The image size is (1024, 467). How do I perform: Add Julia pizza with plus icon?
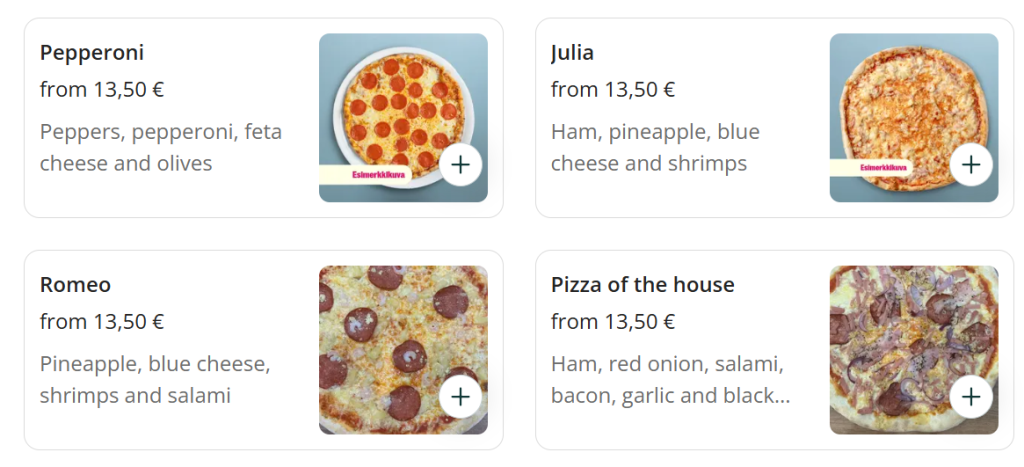click(x=971, y=164)
